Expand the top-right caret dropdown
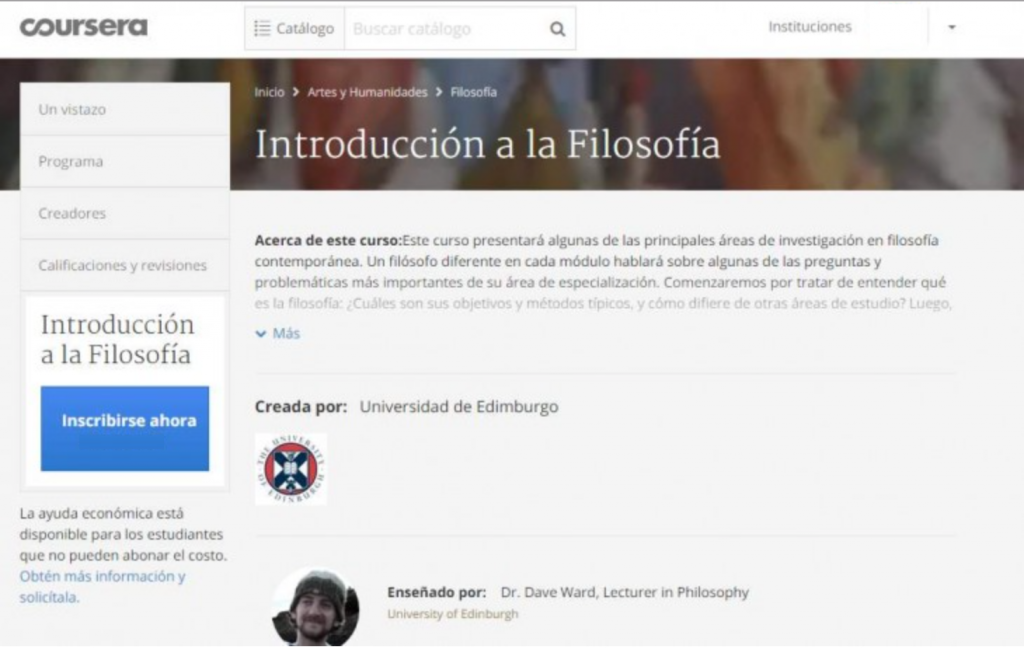 point(951,28)
